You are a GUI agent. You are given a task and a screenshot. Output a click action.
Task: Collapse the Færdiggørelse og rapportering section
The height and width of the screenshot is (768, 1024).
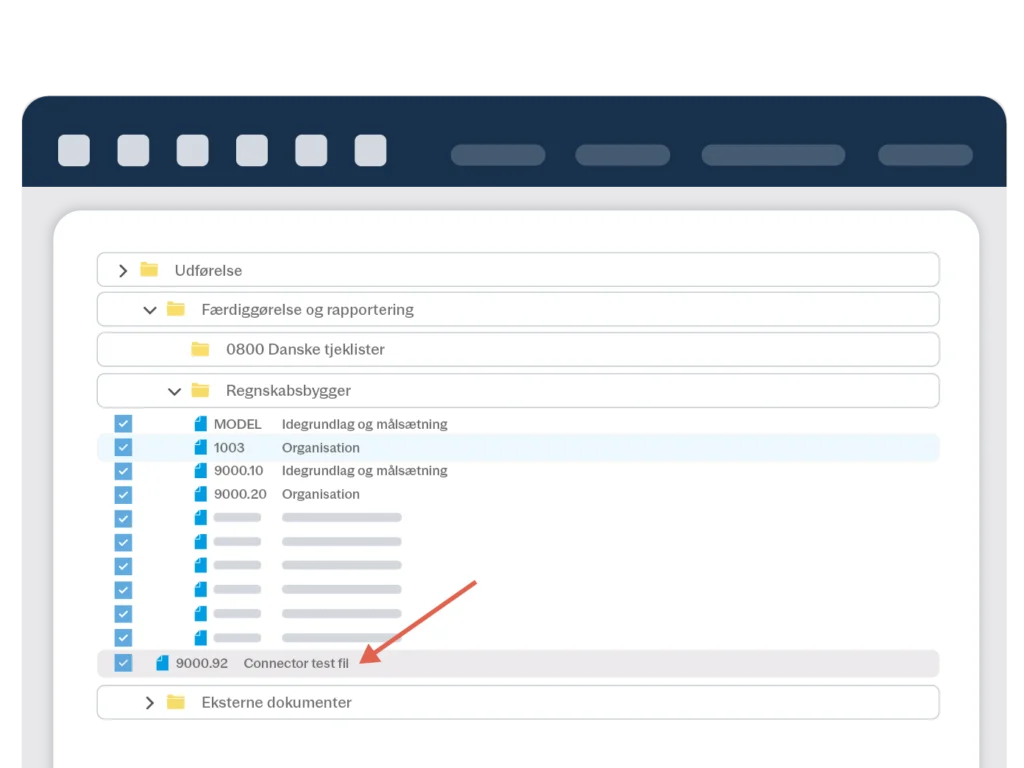[150, 310]
